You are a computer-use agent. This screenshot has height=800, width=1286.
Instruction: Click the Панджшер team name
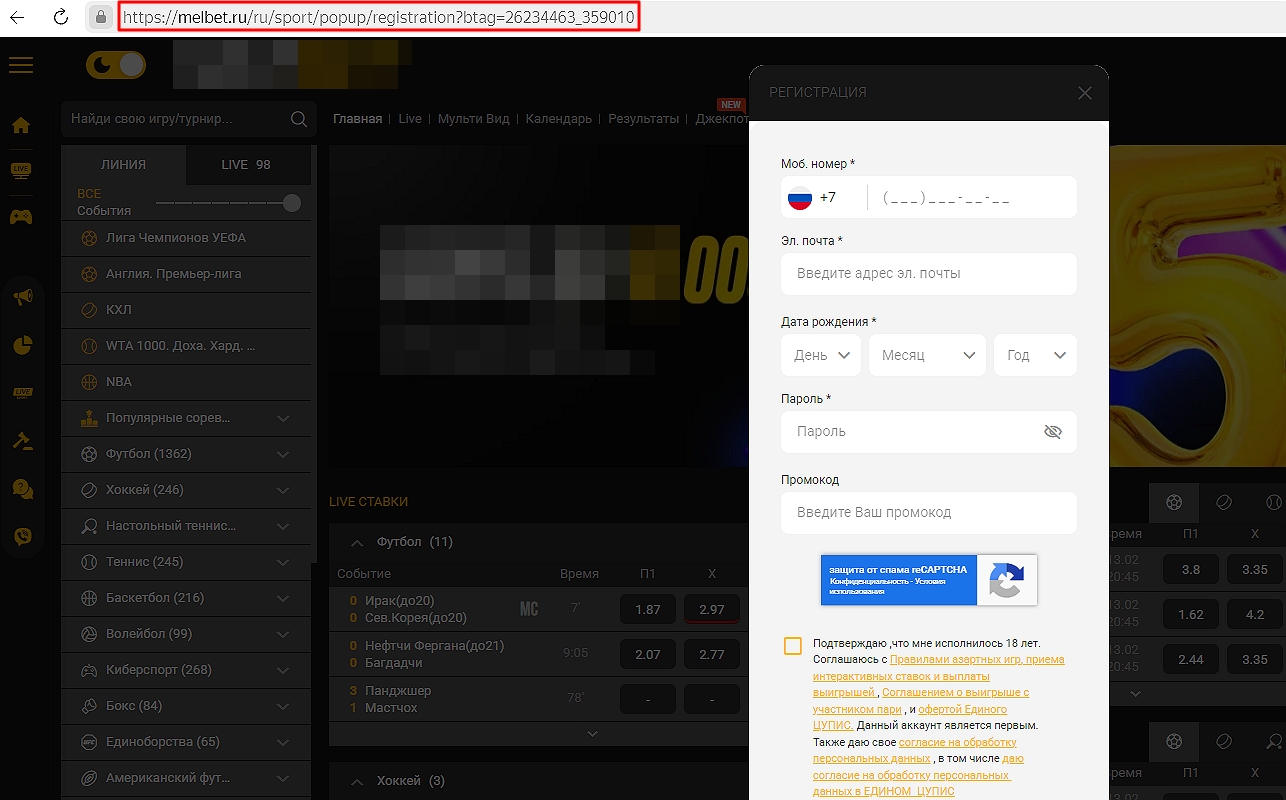click(396, 691)
